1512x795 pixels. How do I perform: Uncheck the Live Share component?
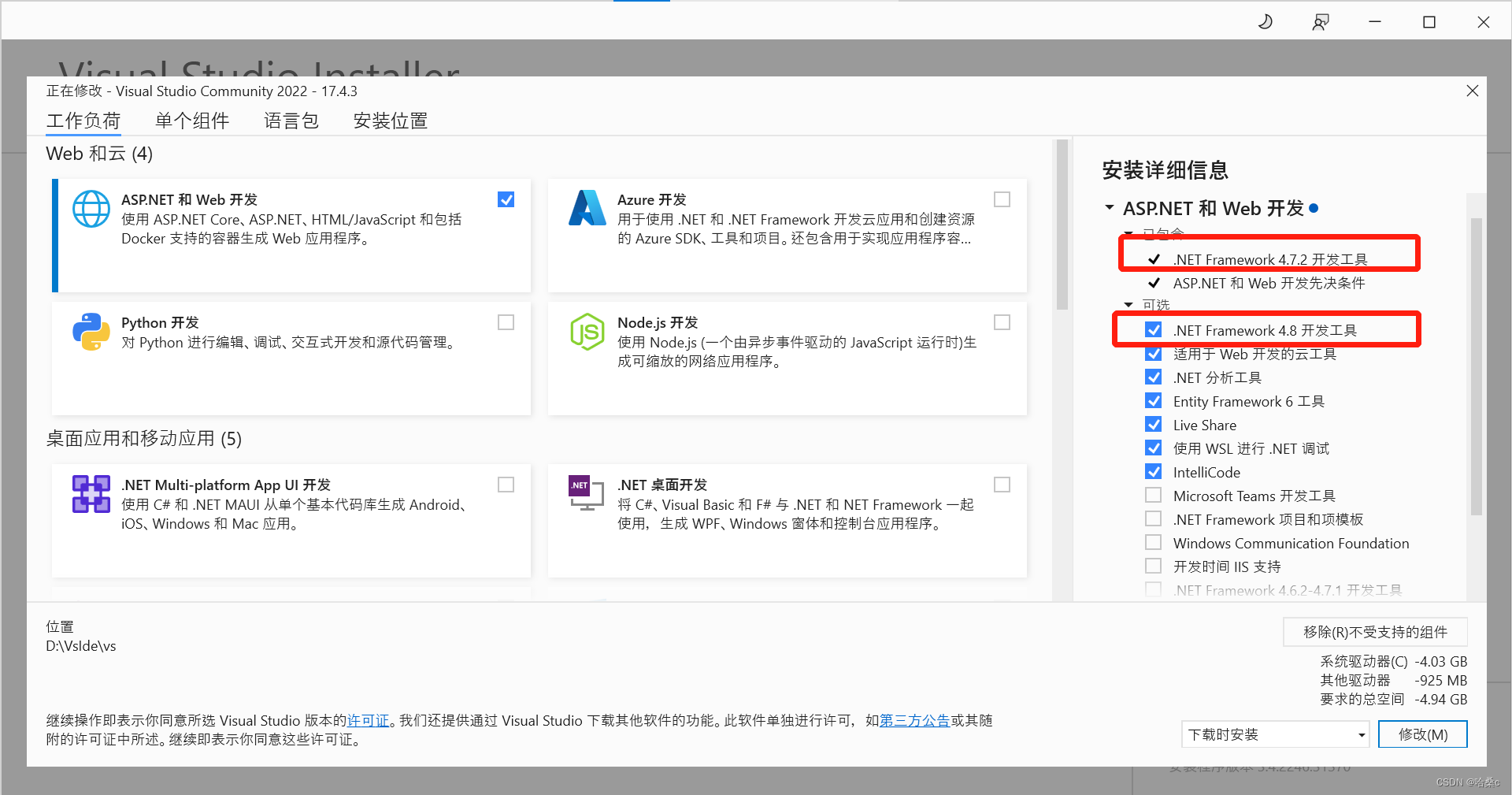point(1154,424)
